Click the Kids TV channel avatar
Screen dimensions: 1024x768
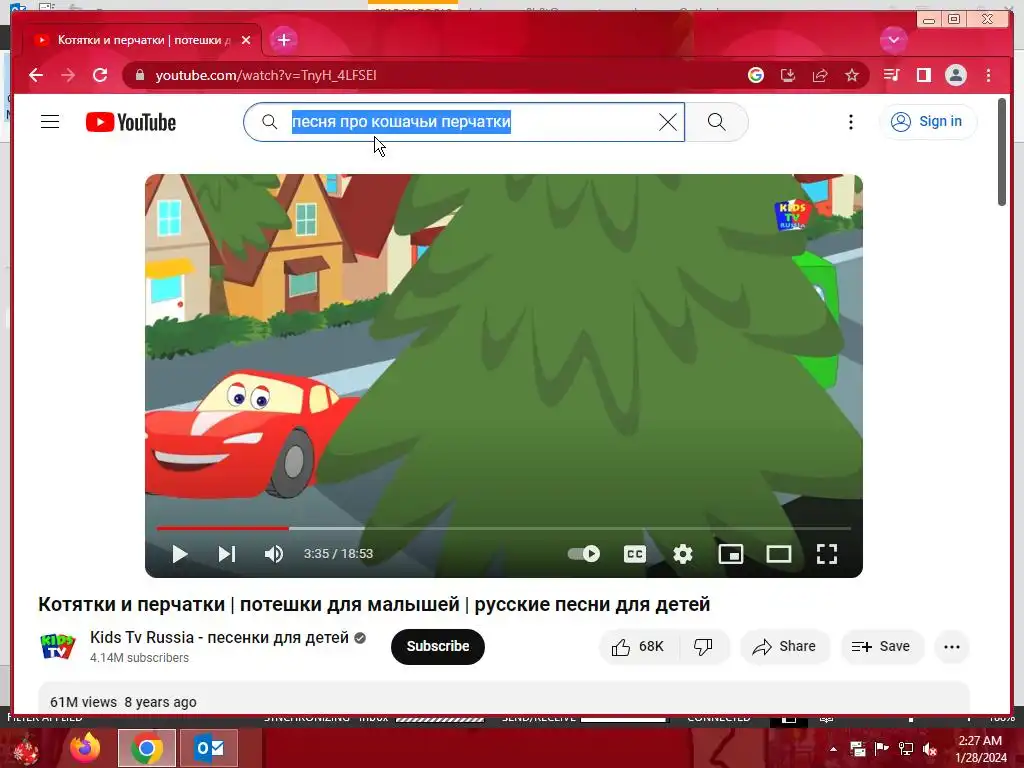pos(57,647)
